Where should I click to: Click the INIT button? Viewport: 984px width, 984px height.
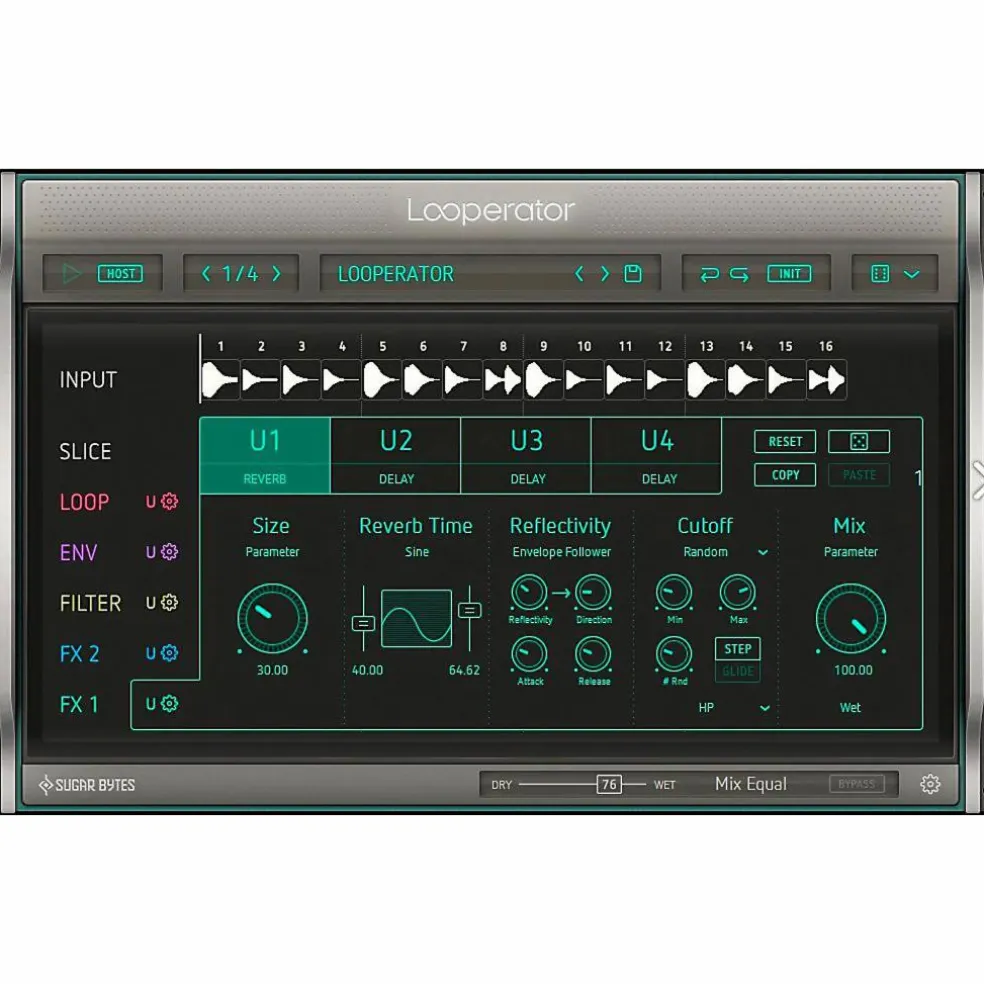point(789,274)
